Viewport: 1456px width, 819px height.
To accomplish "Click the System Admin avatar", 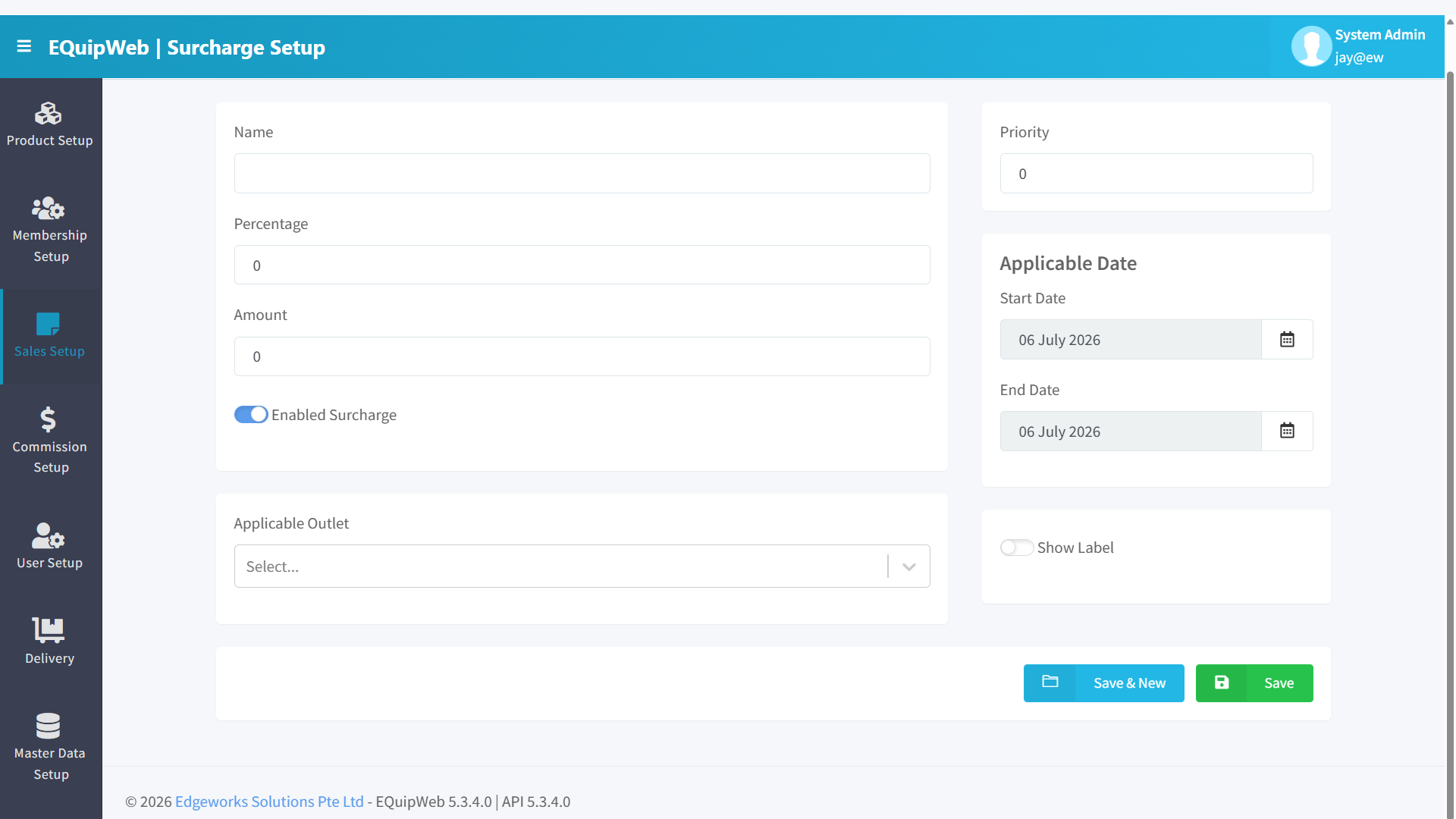I will click(x=1311, y=46).
